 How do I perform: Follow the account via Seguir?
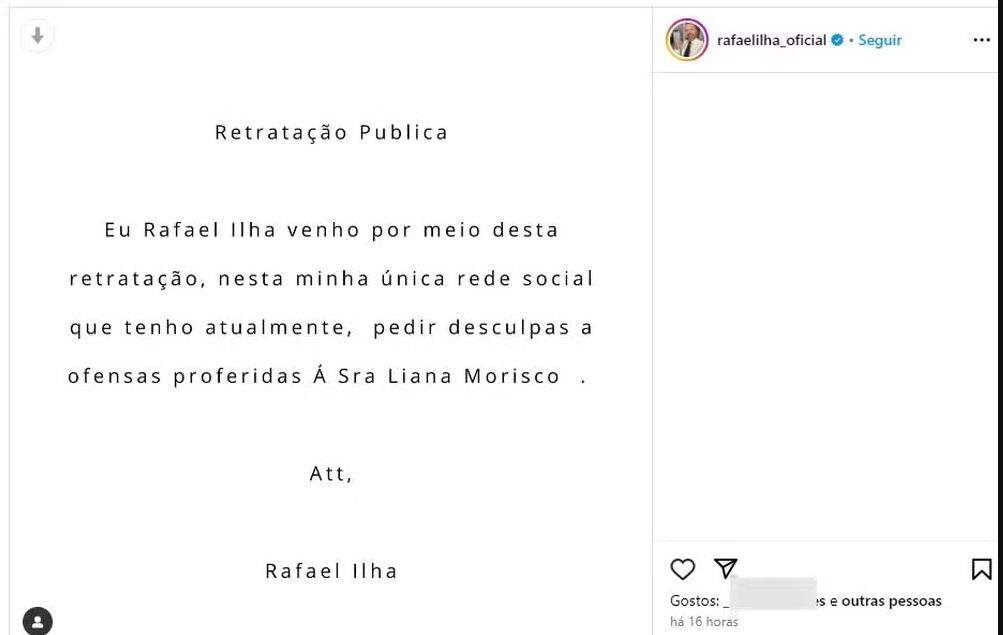pyautogui.click(x=880, y=41)
